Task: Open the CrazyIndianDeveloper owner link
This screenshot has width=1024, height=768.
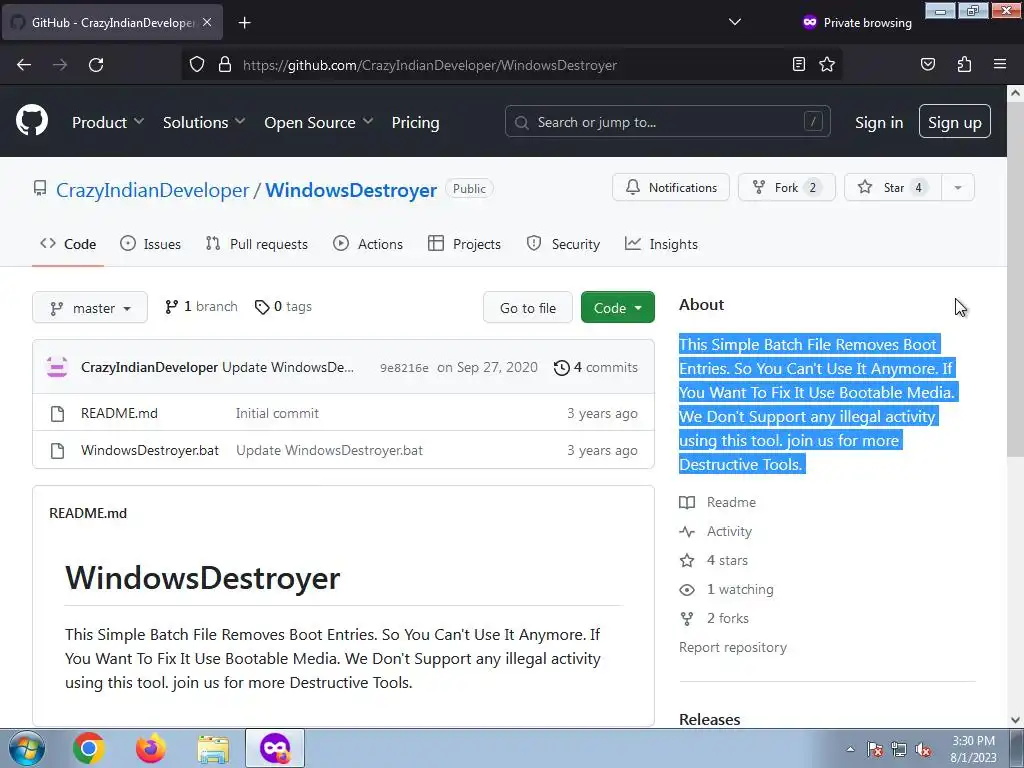Action: (x=152, y=190)
